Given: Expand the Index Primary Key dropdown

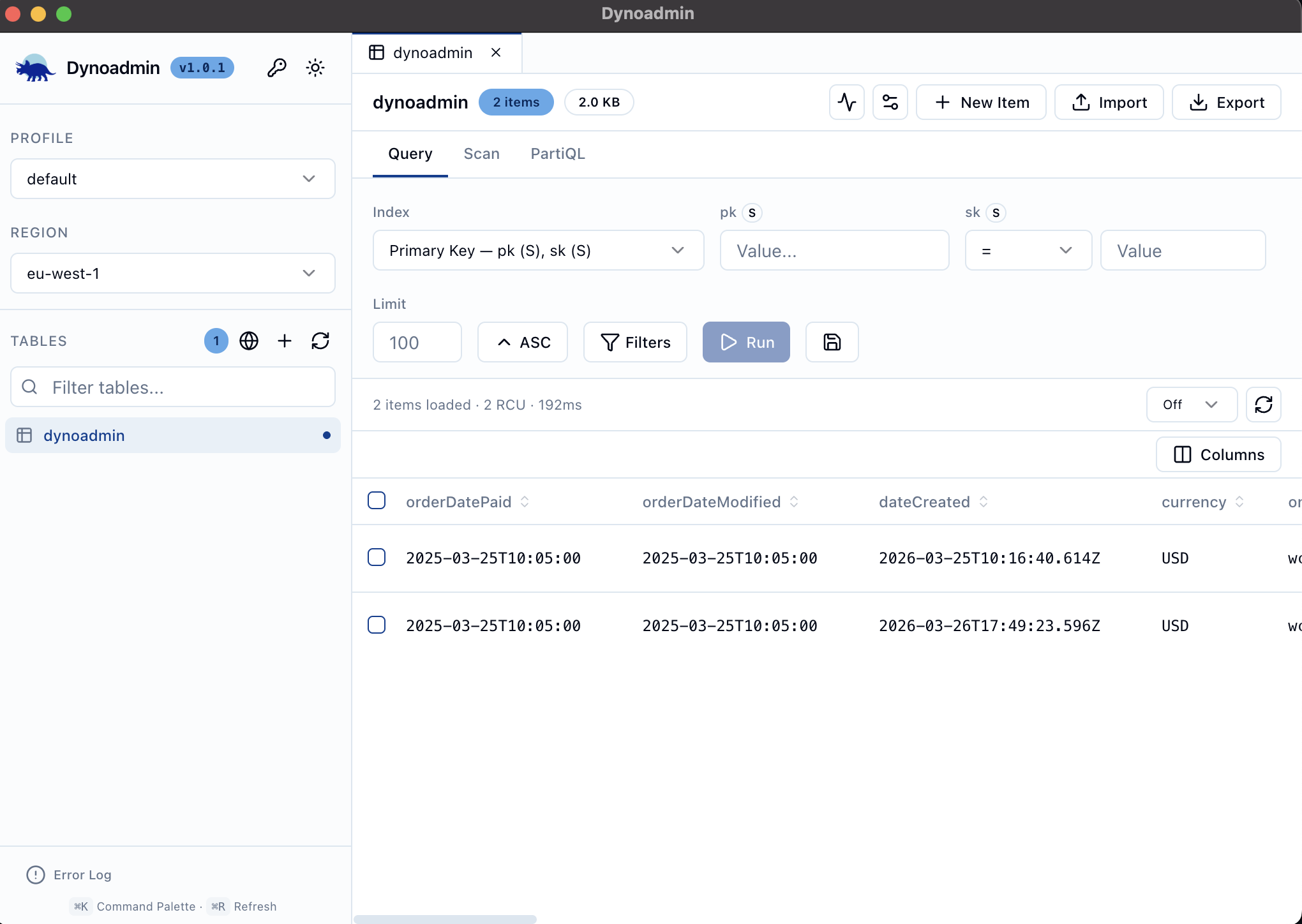Looking at the screenshot, I should pos(537,250).
